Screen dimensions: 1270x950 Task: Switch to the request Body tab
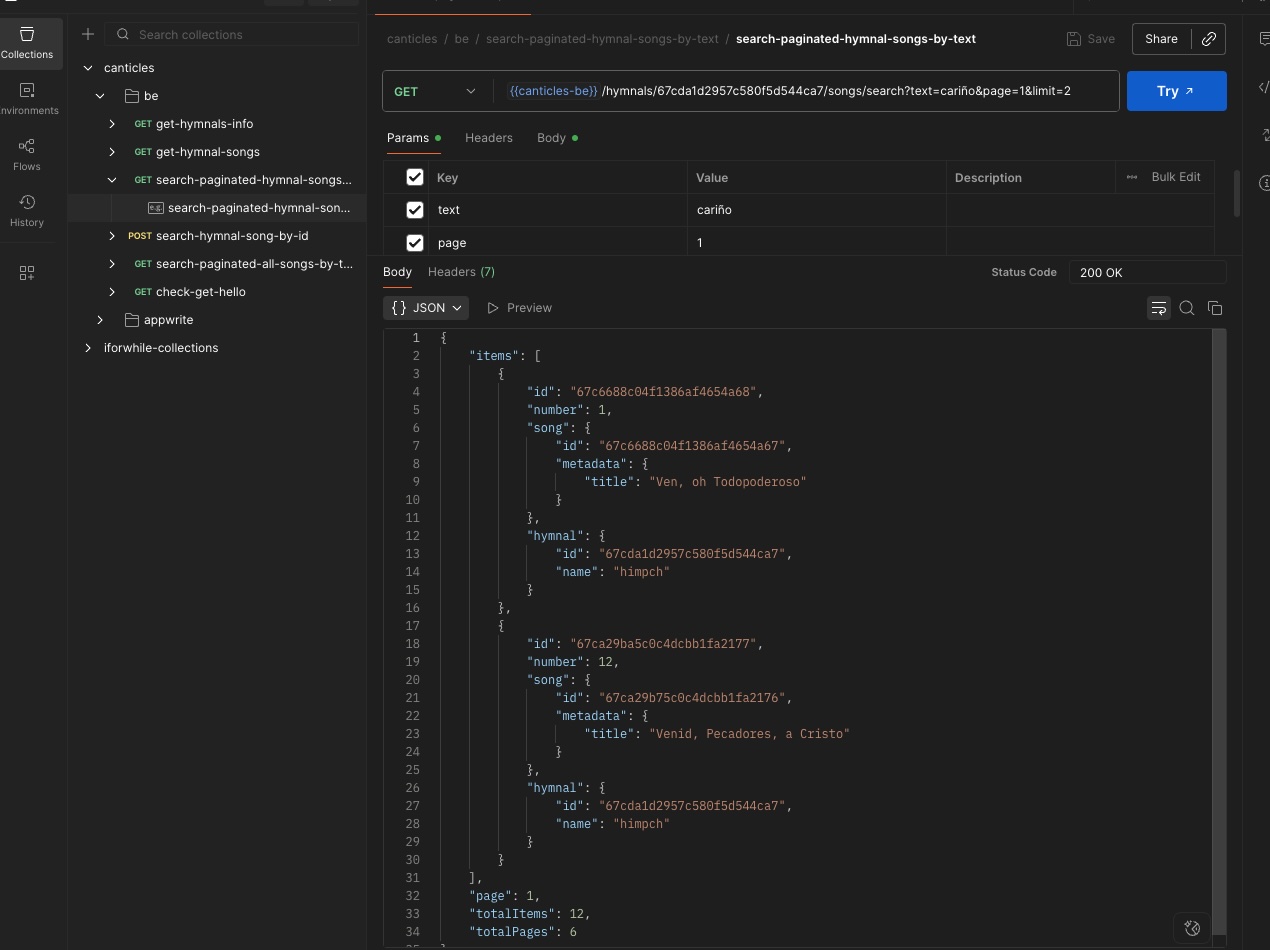(x=557, y=138)
